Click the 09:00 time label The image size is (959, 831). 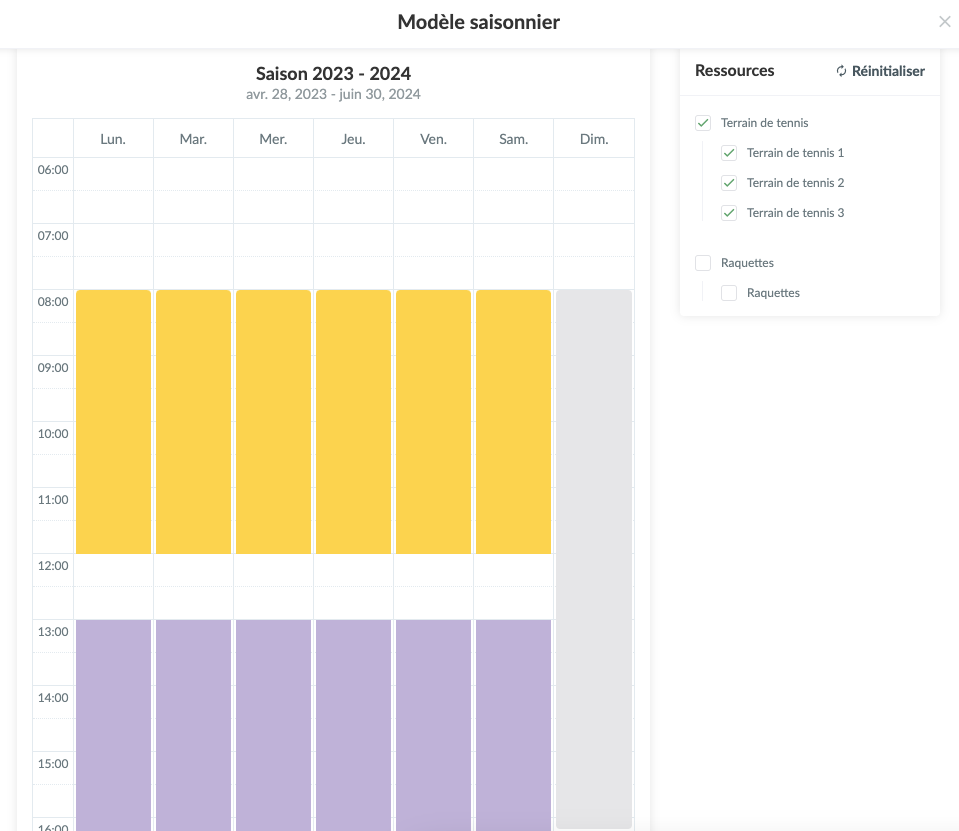[53, 368]
